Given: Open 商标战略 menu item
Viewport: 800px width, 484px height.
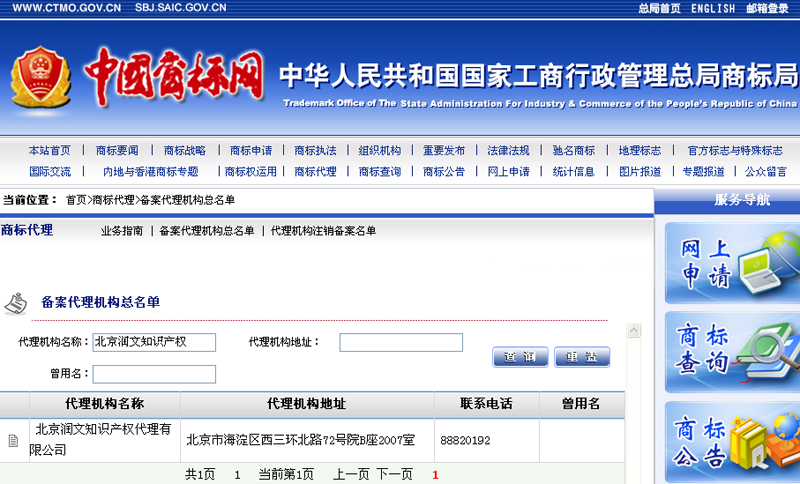Looking at the screenshot, I should pyautogui.click(x=184, y=150).
